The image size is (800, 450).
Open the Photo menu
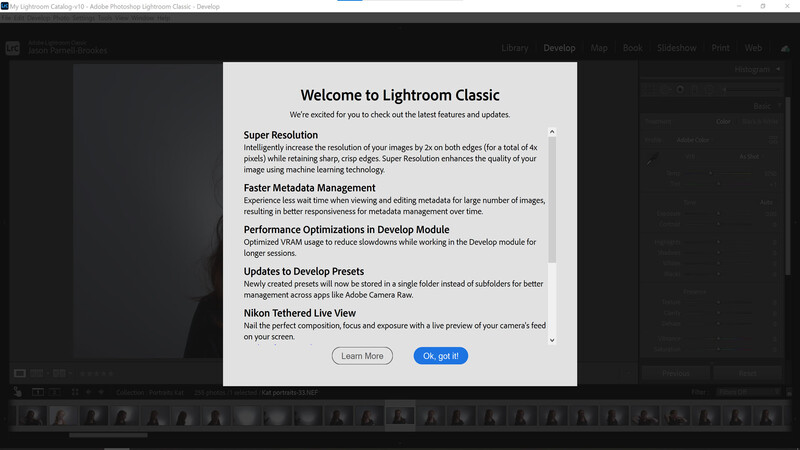61,18
